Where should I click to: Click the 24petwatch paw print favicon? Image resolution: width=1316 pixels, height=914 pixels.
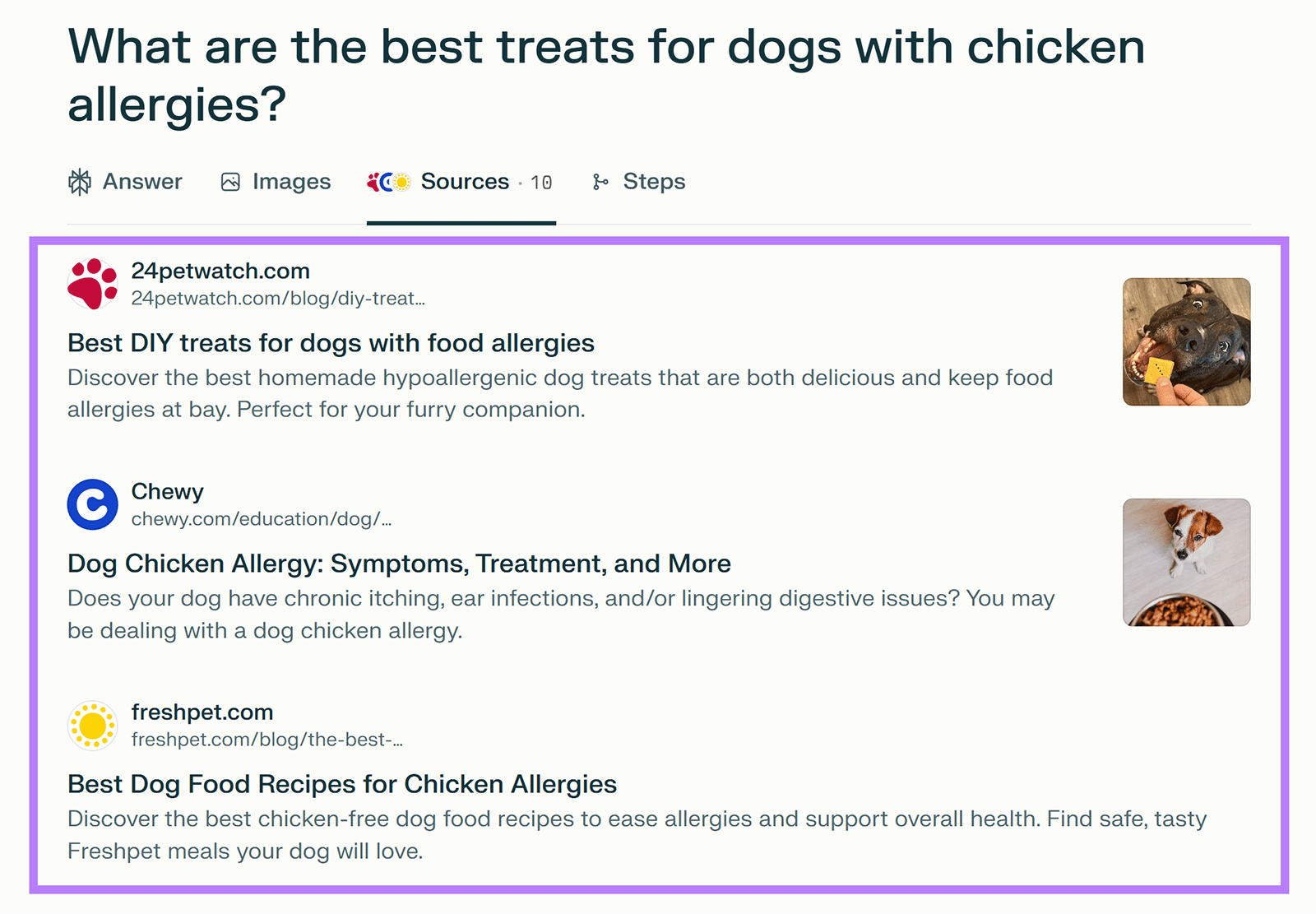92,284
